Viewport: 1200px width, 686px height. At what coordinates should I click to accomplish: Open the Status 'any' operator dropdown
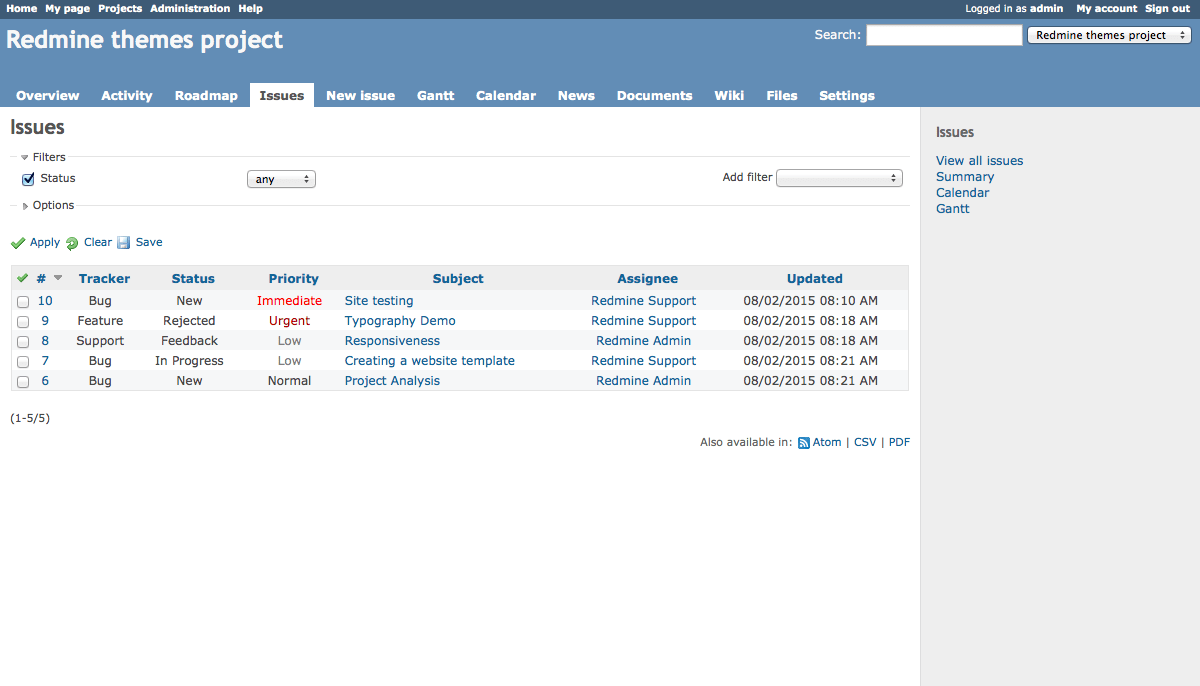pyautogui.click(x=281, y=179)
